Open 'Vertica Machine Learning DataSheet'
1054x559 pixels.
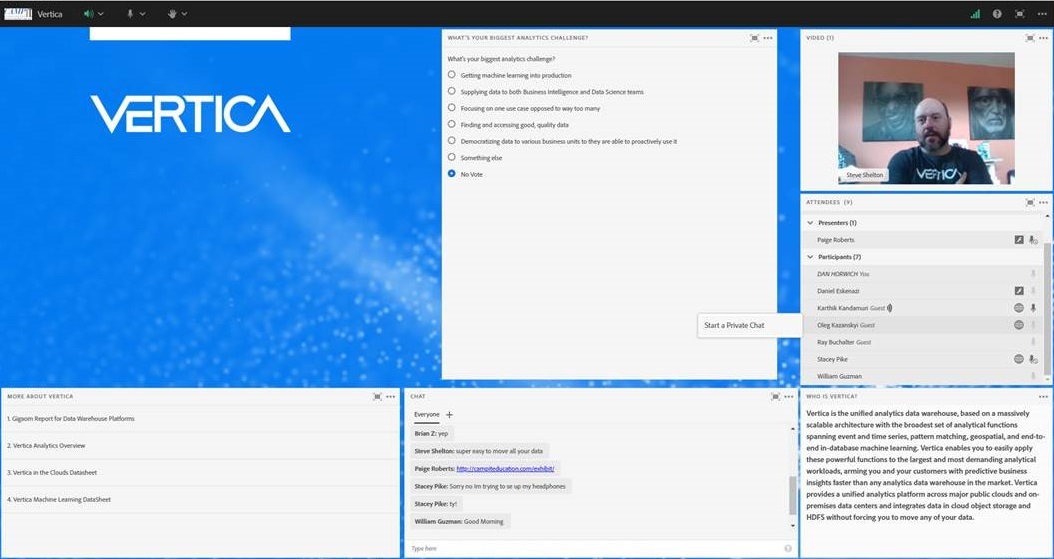pos(58,499)
